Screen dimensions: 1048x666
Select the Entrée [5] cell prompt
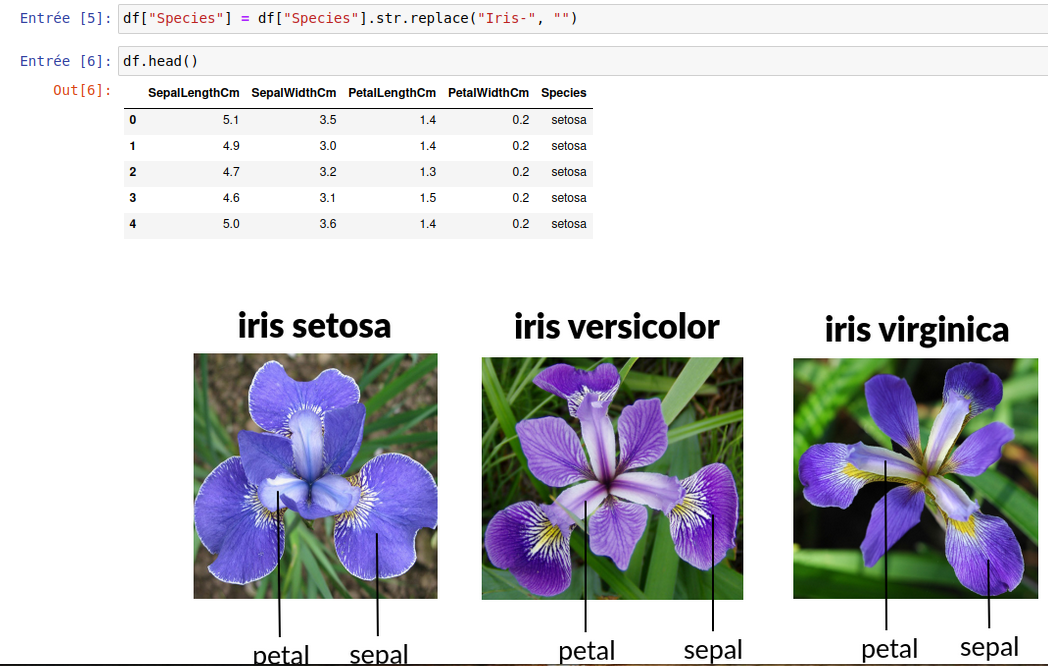[x=65, y=18]
